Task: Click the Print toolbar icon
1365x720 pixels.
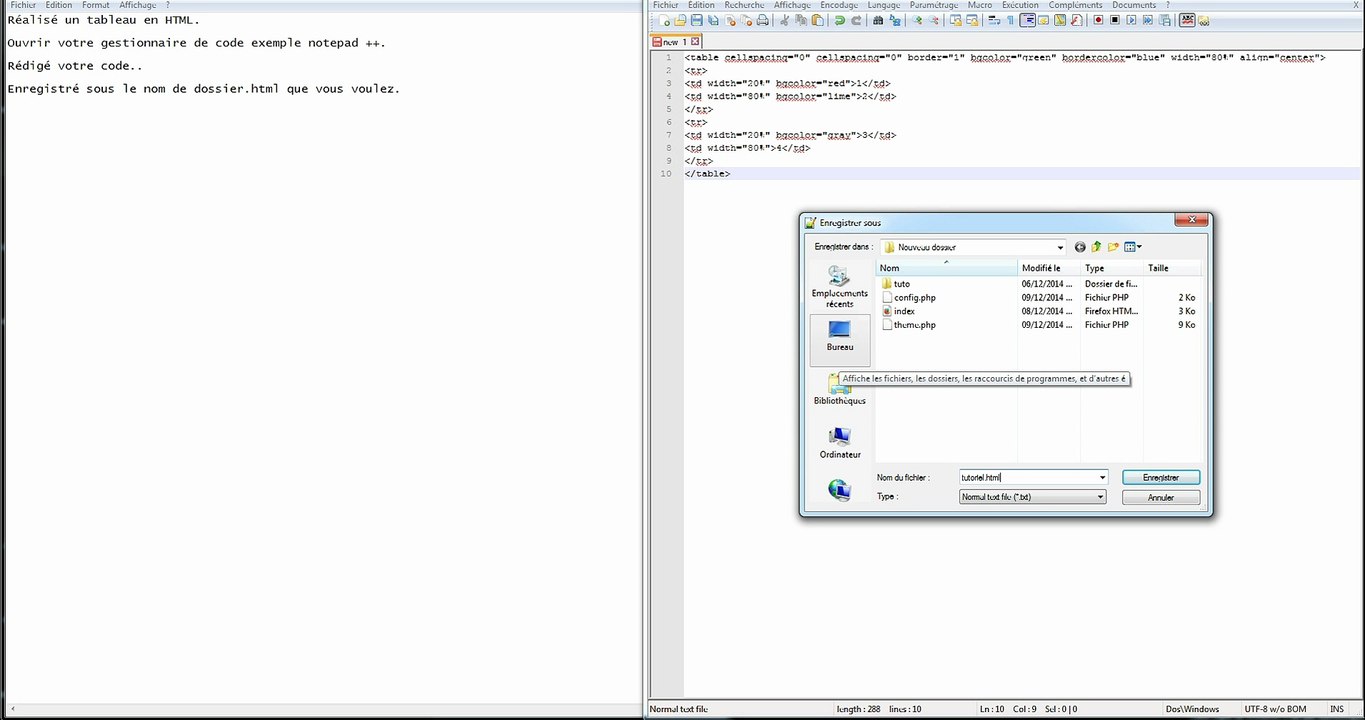Action: 763,20
